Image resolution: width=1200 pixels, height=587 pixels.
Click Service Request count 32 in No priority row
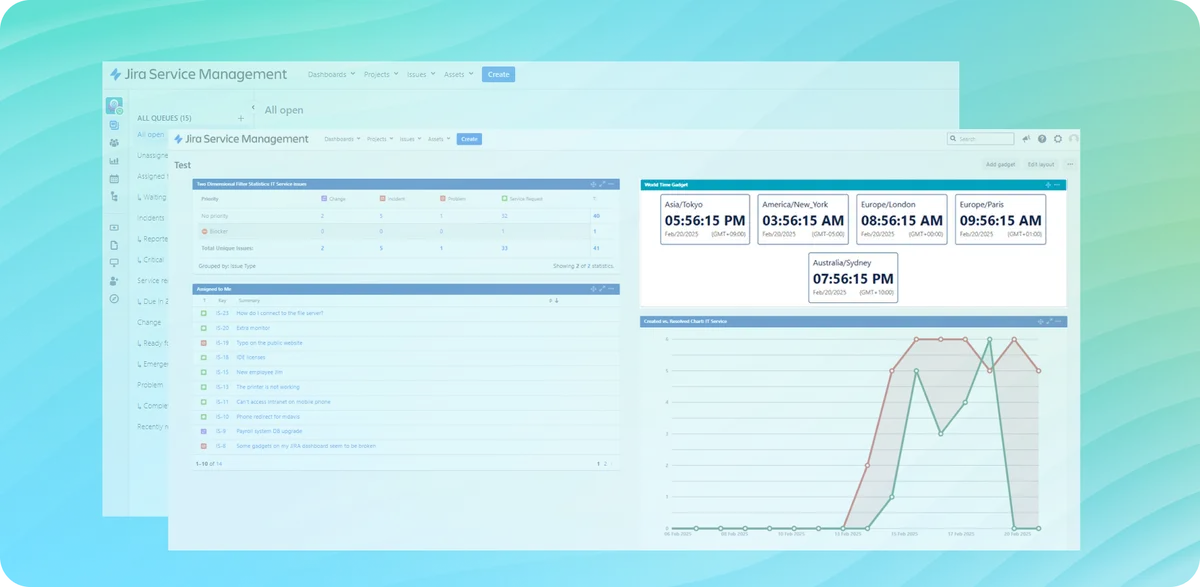point(504,216)
